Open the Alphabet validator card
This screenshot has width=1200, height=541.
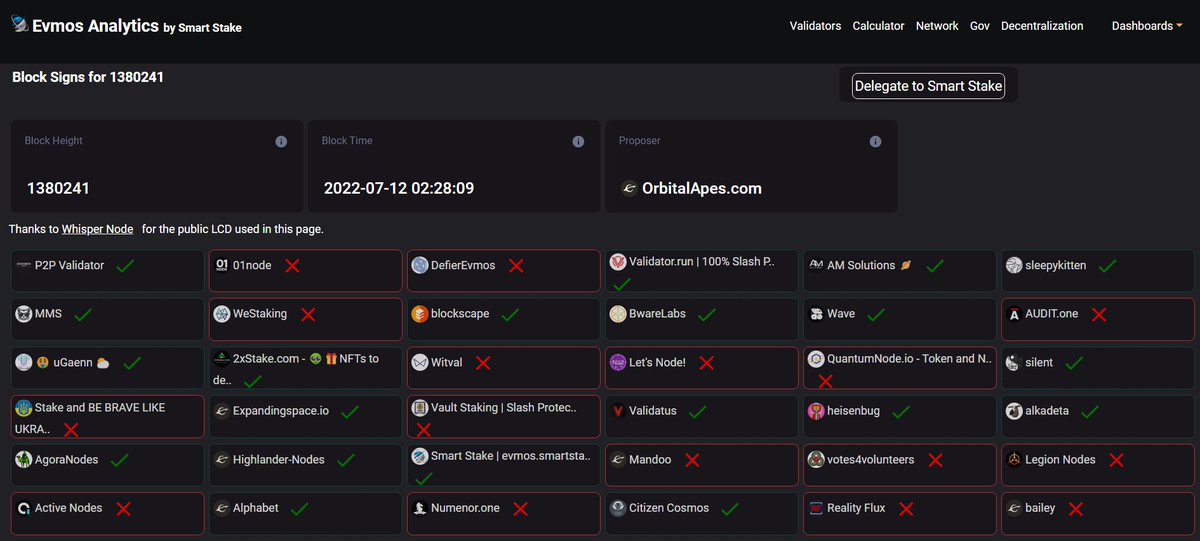pos(305,513)
